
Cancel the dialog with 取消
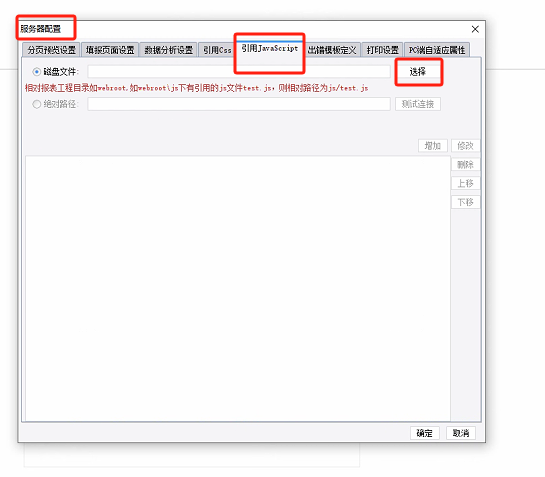click(461, 433)
